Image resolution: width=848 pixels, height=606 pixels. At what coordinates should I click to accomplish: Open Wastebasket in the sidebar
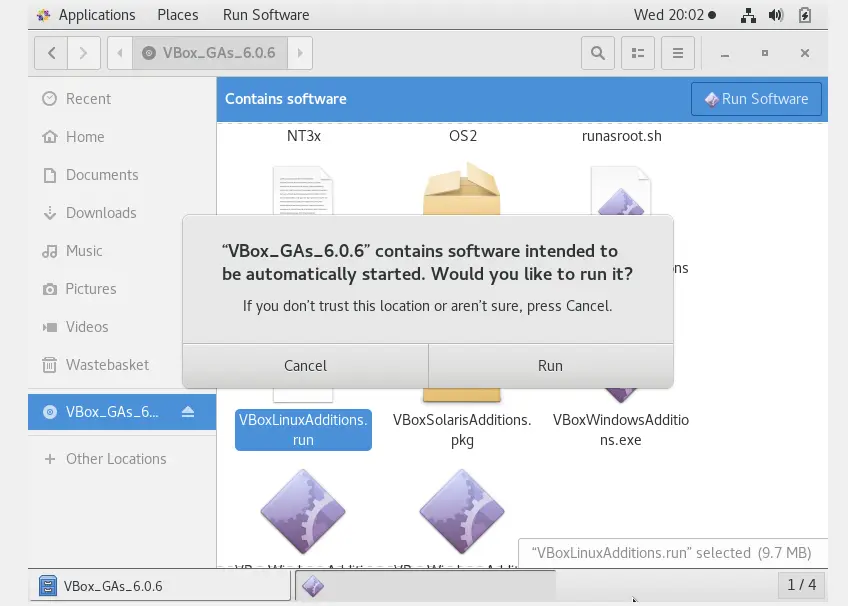click(x=105, y=365)
